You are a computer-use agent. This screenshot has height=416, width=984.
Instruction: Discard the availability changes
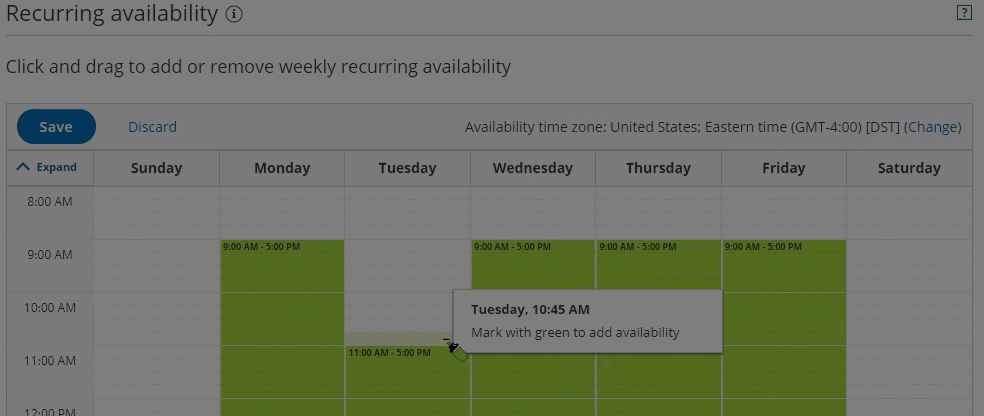[x=152, y=127]
